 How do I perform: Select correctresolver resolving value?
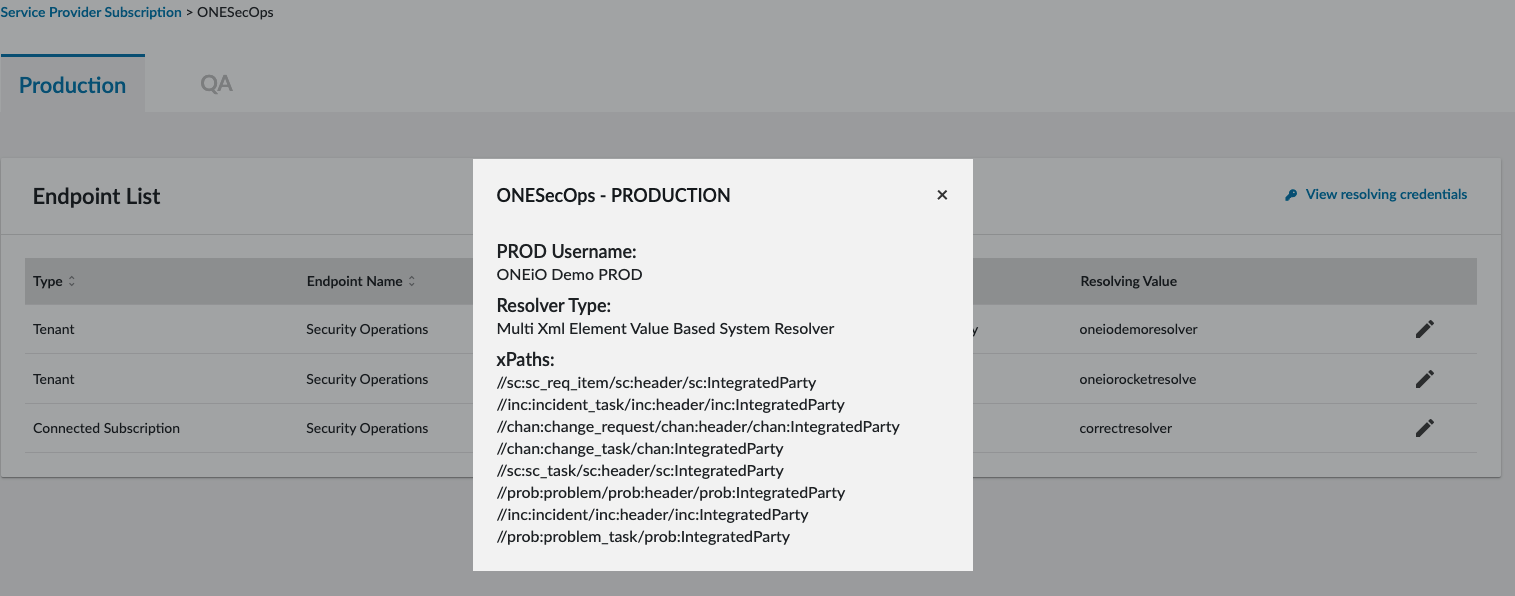[1125, 428]
